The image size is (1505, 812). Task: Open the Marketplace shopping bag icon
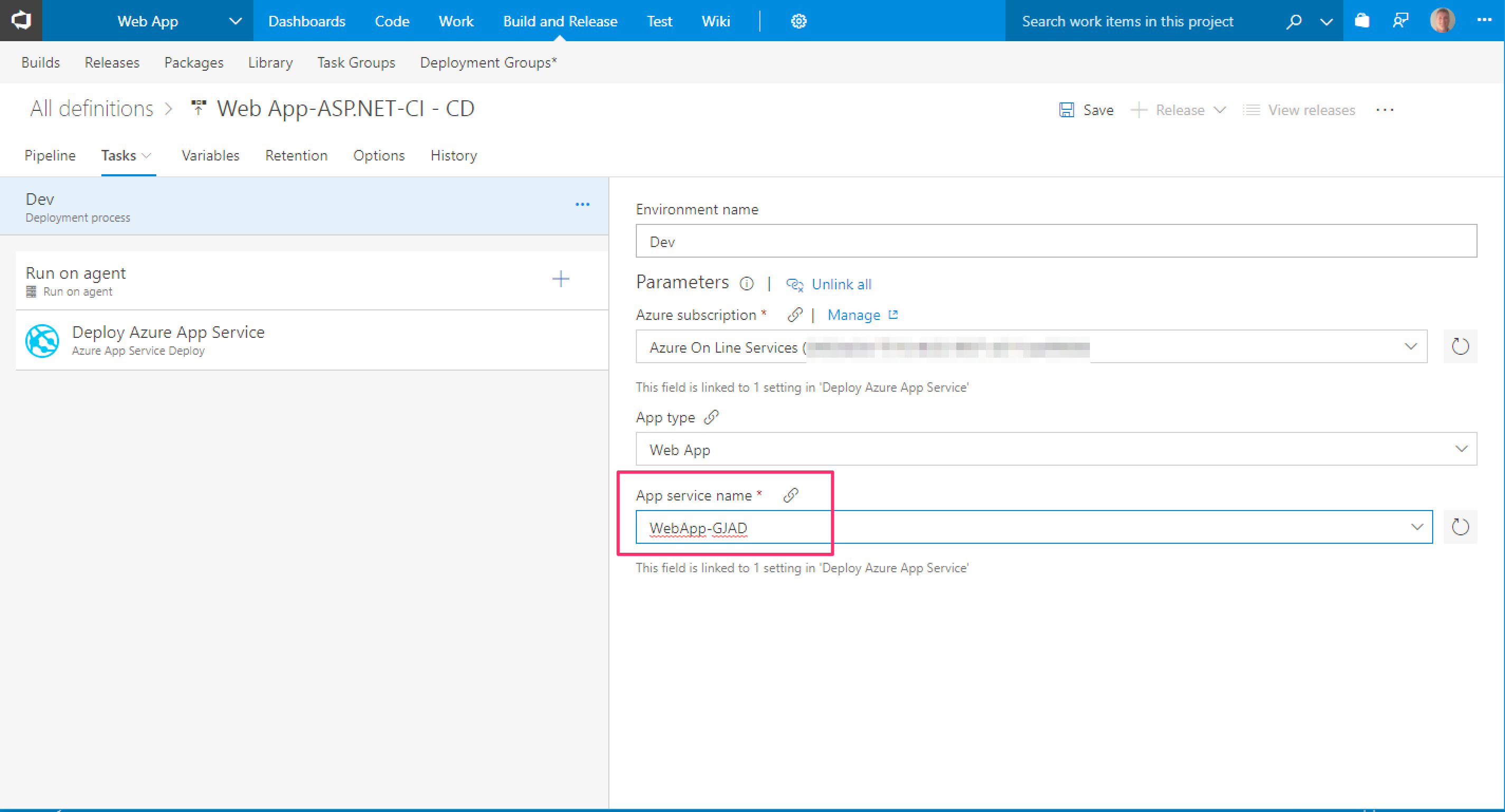point(1362,21)
